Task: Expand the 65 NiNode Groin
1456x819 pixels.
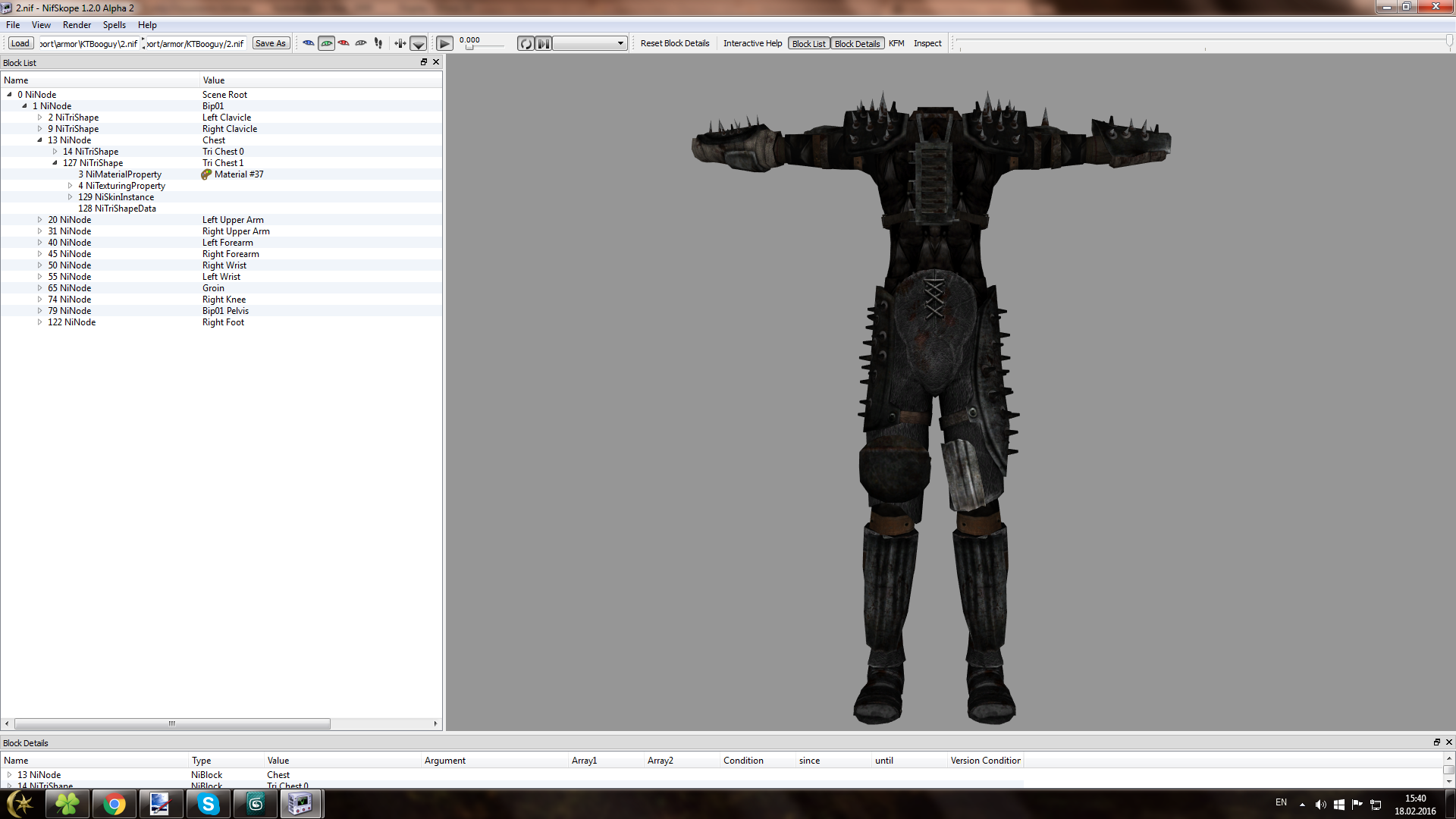Action: (x=39, y=288)
